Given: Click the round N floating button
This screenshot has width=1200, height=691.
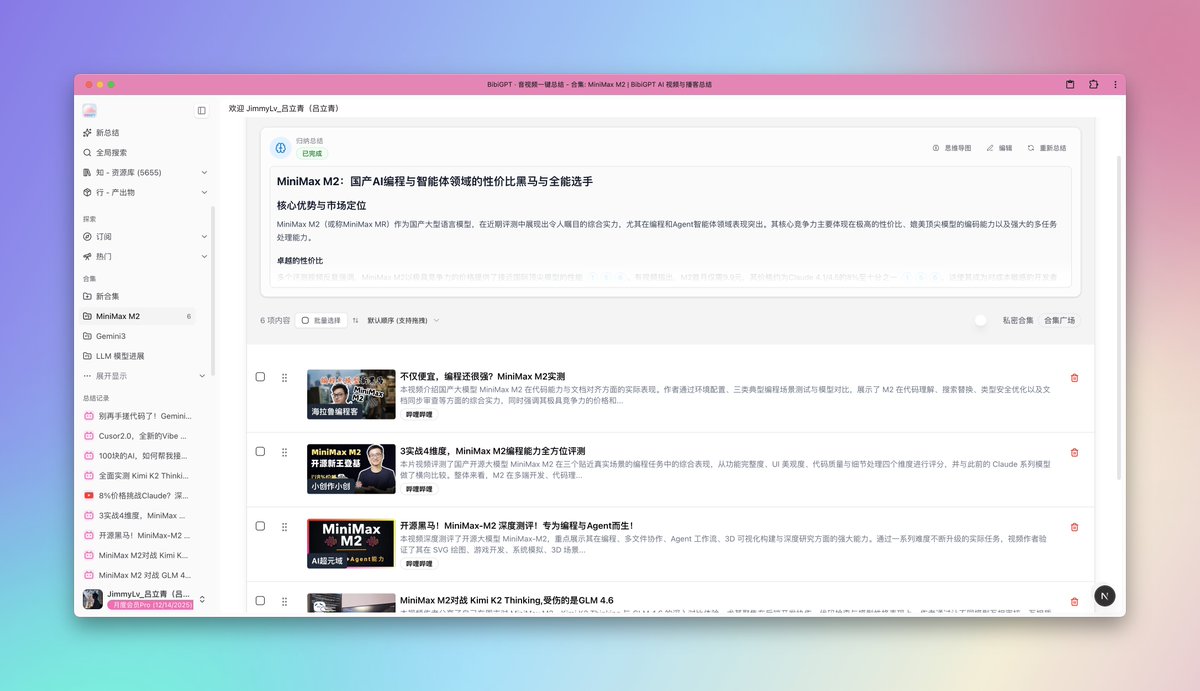Looking at the screenshot, I should (x=1104, y=595).
